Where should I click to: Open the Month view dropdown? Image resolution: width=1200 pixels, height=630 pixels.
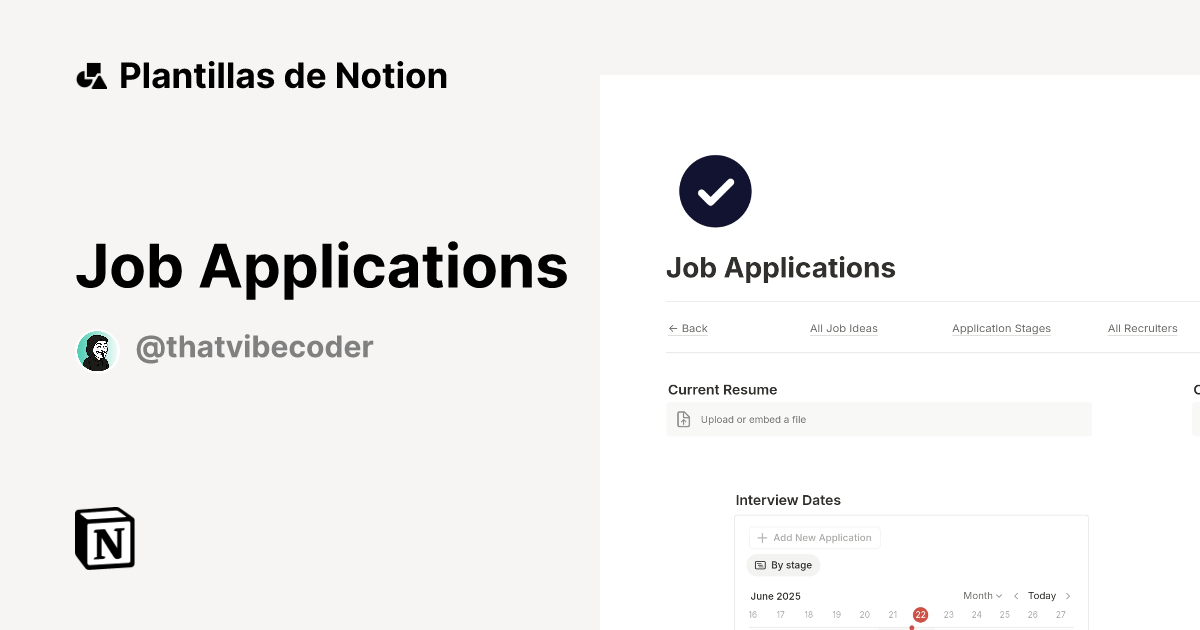(982, 595)
